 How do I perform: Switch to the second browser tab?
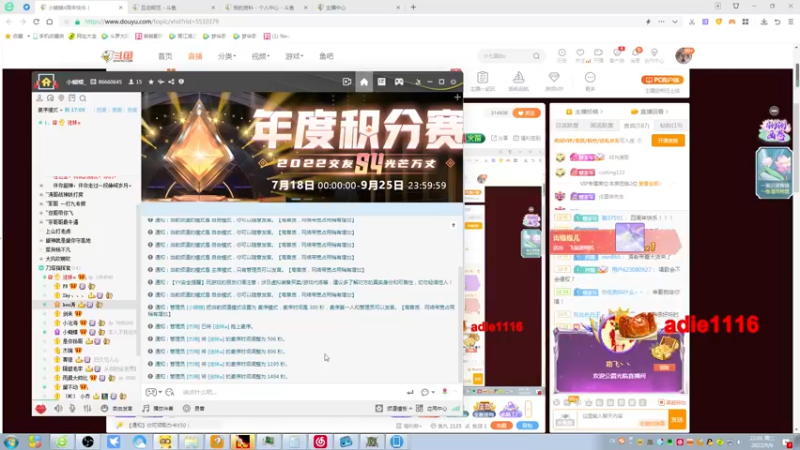pos(172,7)
